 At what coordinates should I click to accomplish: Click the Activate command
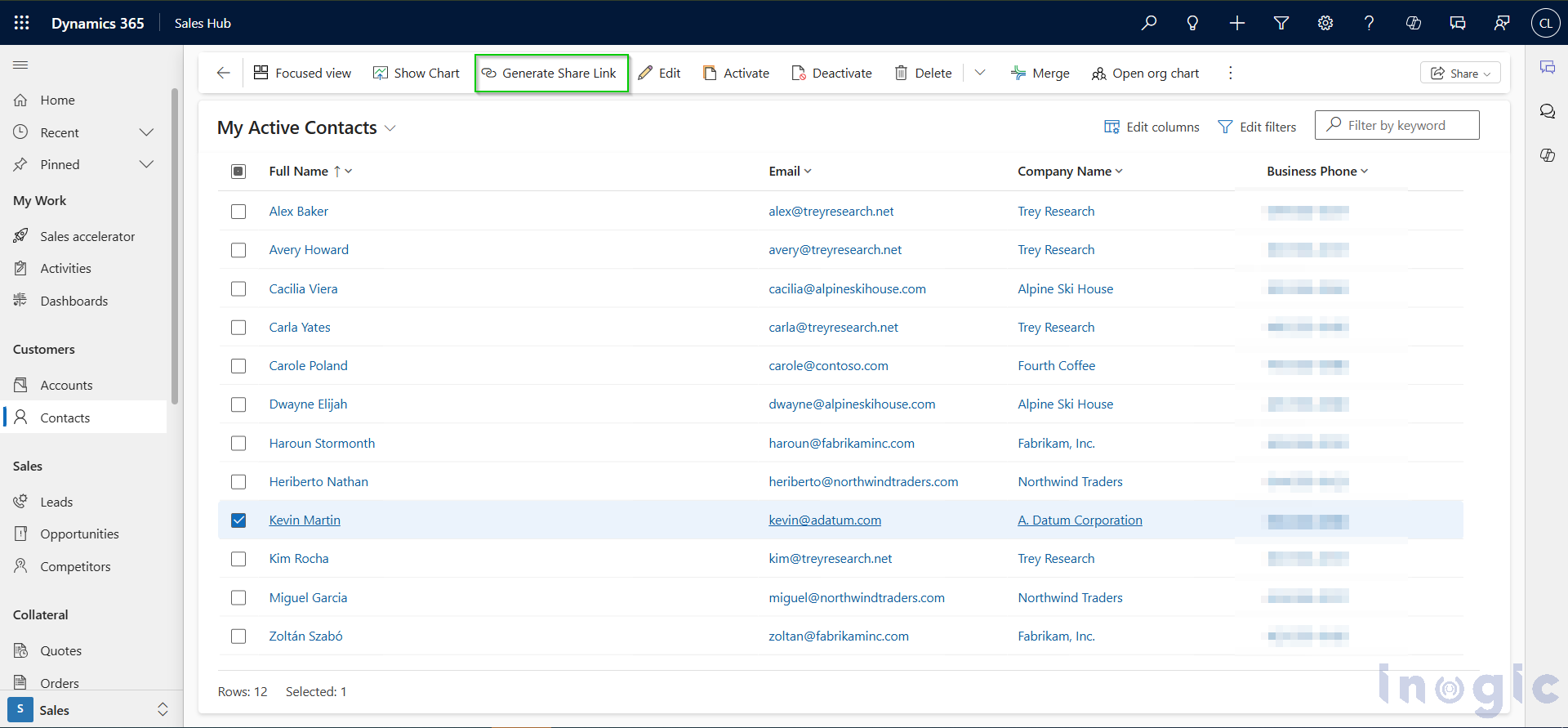736,73
